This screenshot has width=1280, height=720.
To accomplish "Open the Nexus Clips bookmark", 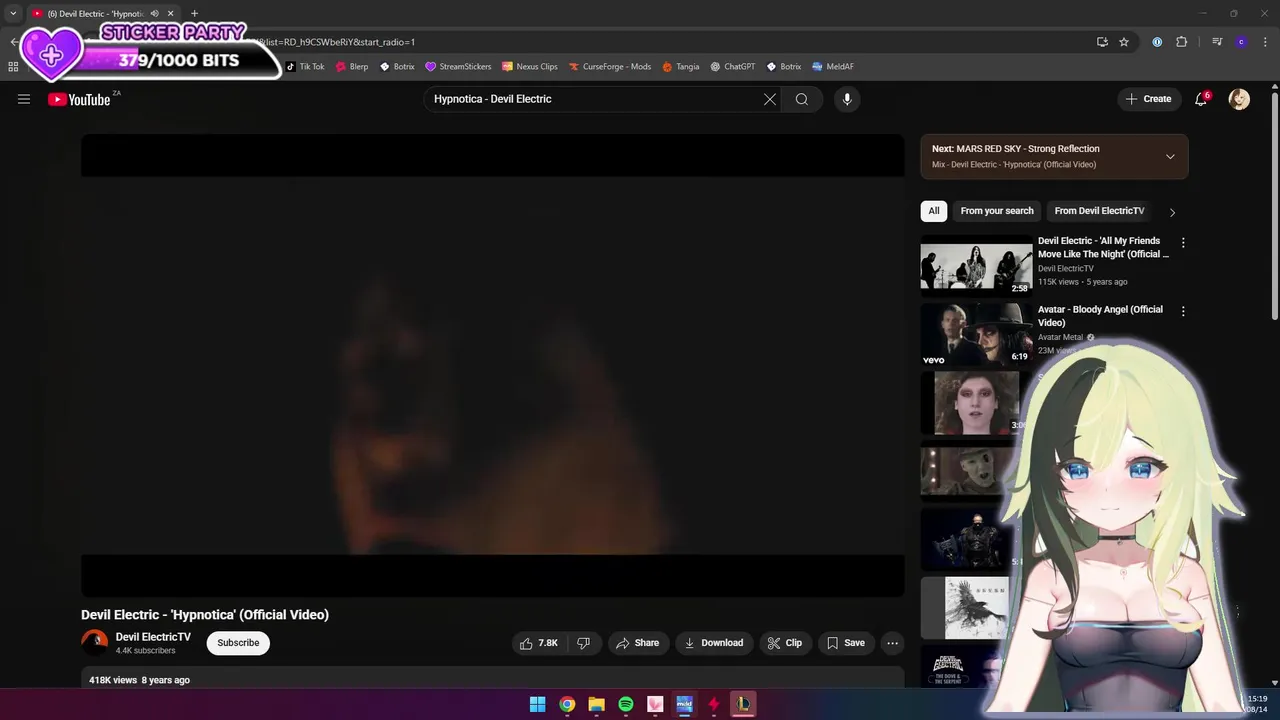I will tap(530, 67).
